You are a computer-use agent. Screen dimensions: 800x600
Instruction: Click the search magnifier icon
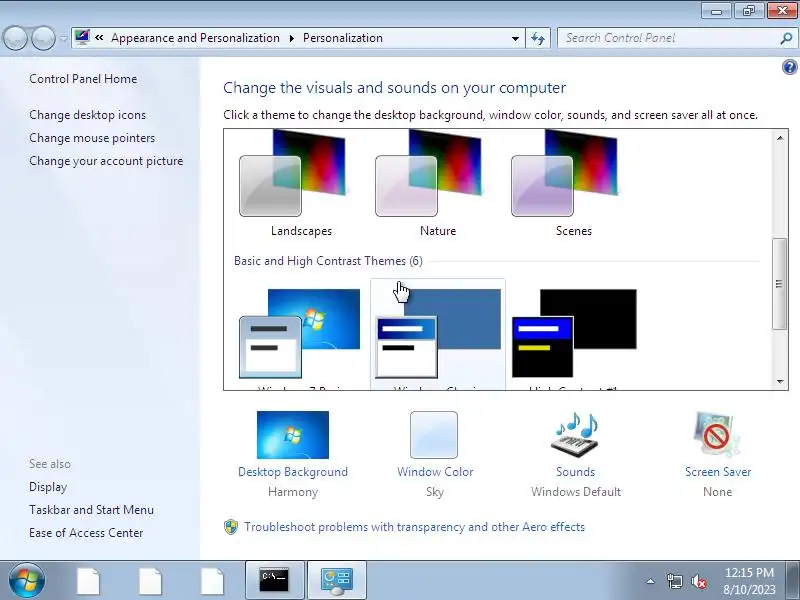coord(787,38)
